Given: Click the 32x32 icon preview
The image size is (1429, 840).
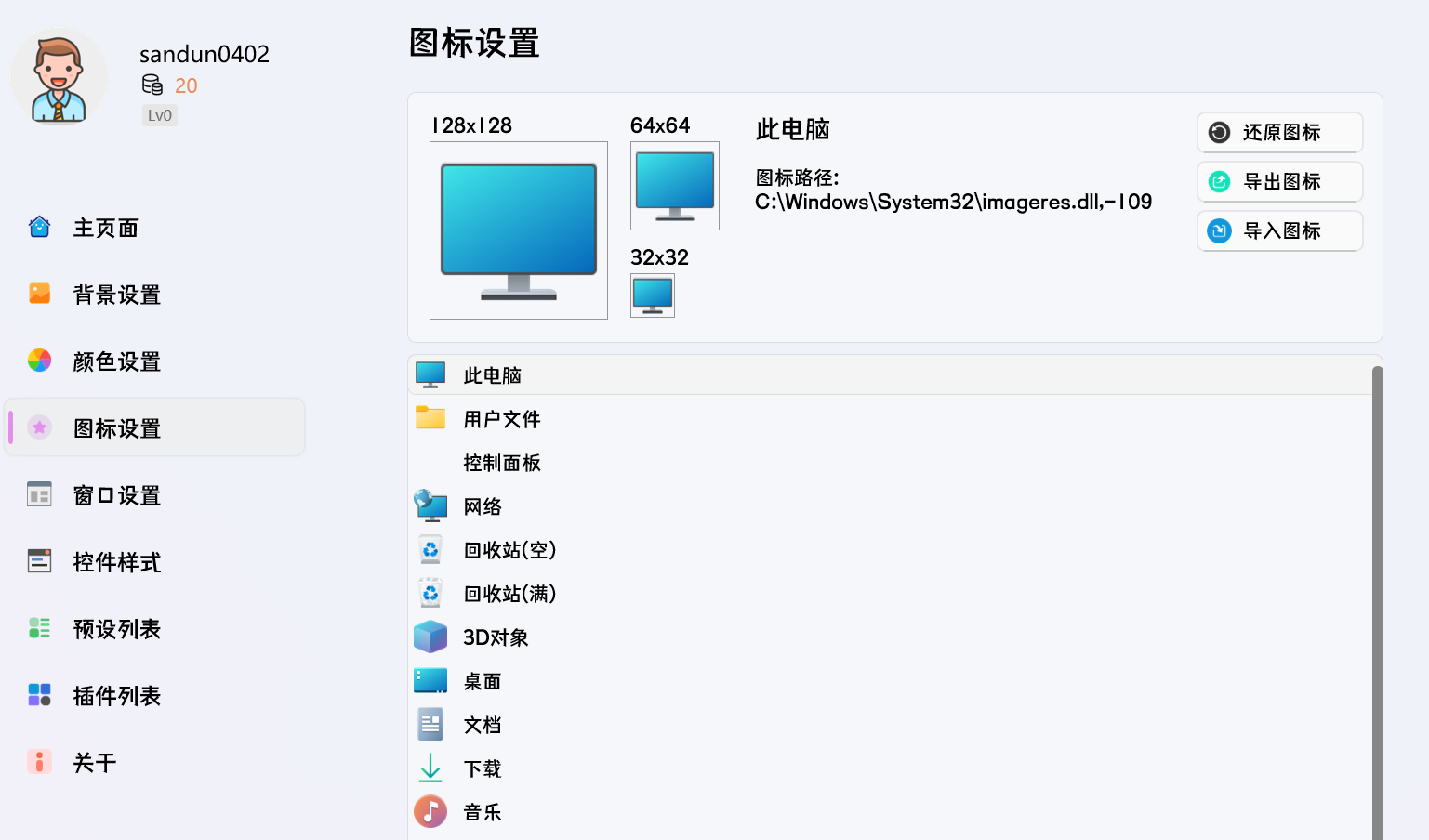Looking at the screenshot, I should pos(653,295).
